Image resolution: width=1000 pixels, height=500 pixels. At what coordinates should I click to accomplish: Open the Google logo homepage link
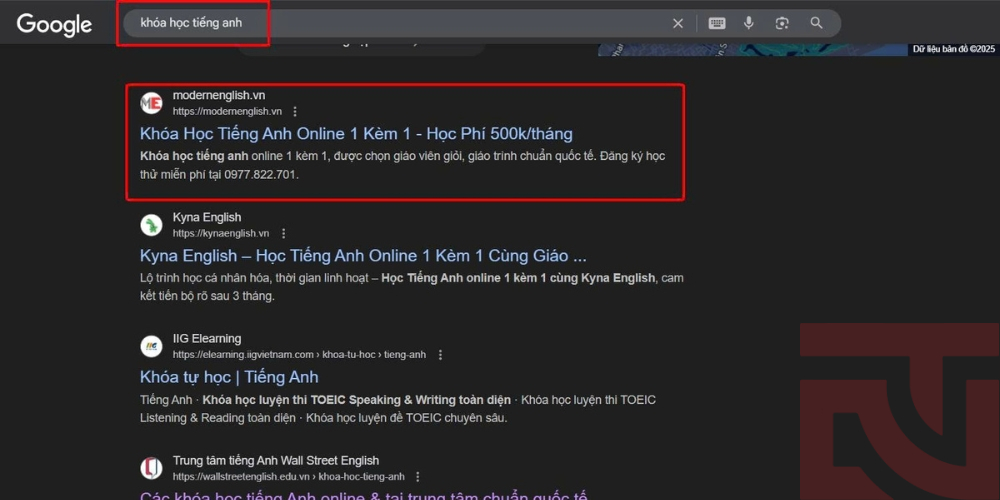pyautogui.click(x=54, y=24)
